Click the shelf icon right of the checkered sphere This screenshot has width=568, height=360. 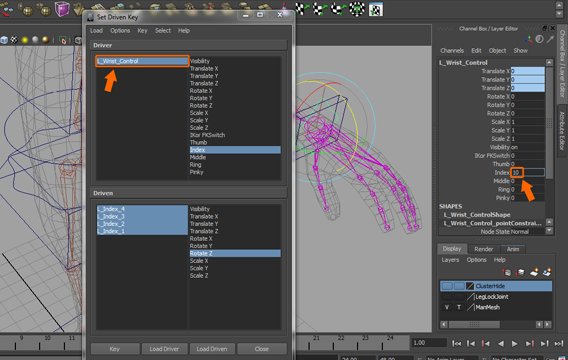376,9
